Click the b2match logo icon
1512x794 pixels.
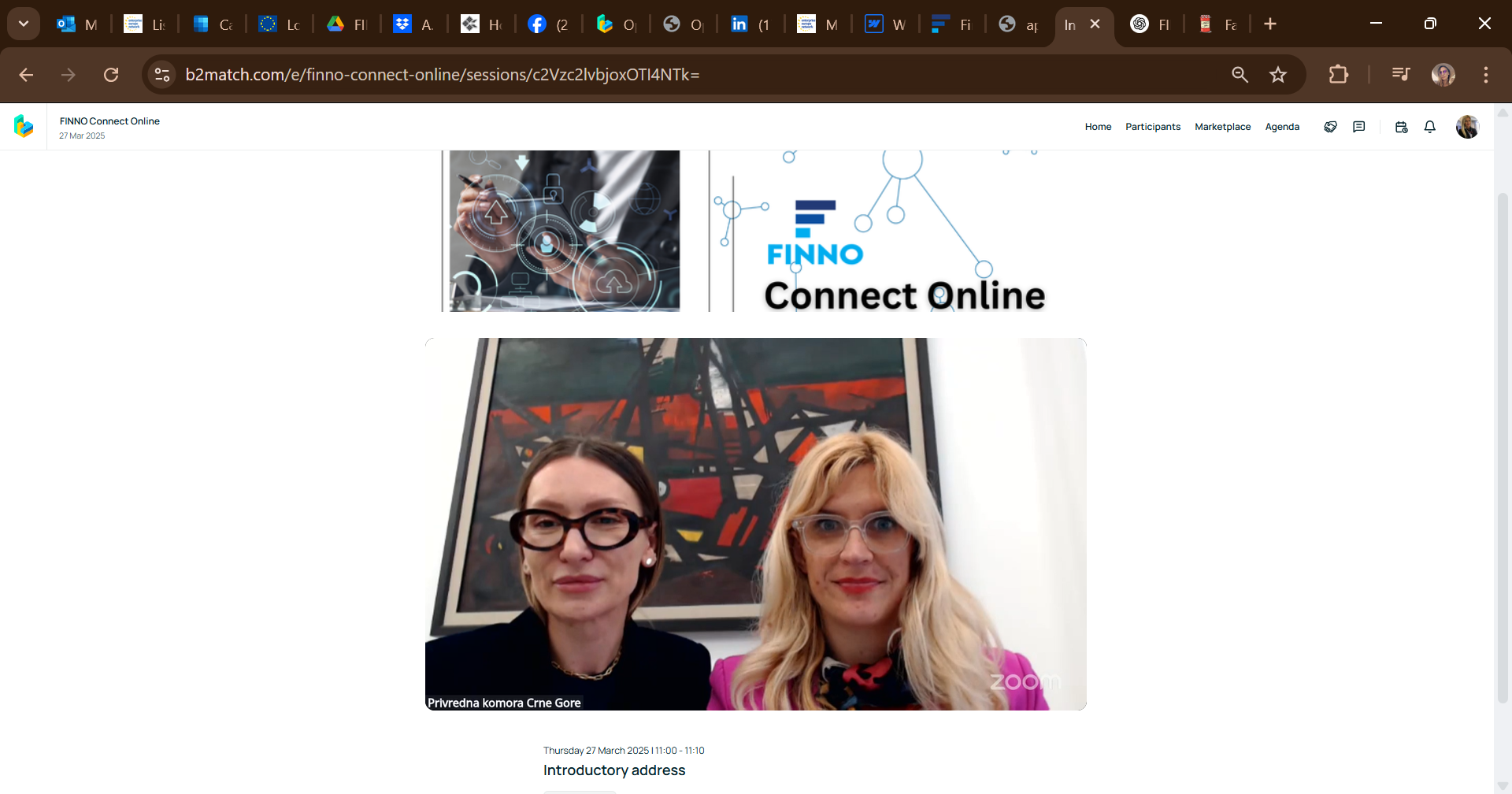point(24,126)
